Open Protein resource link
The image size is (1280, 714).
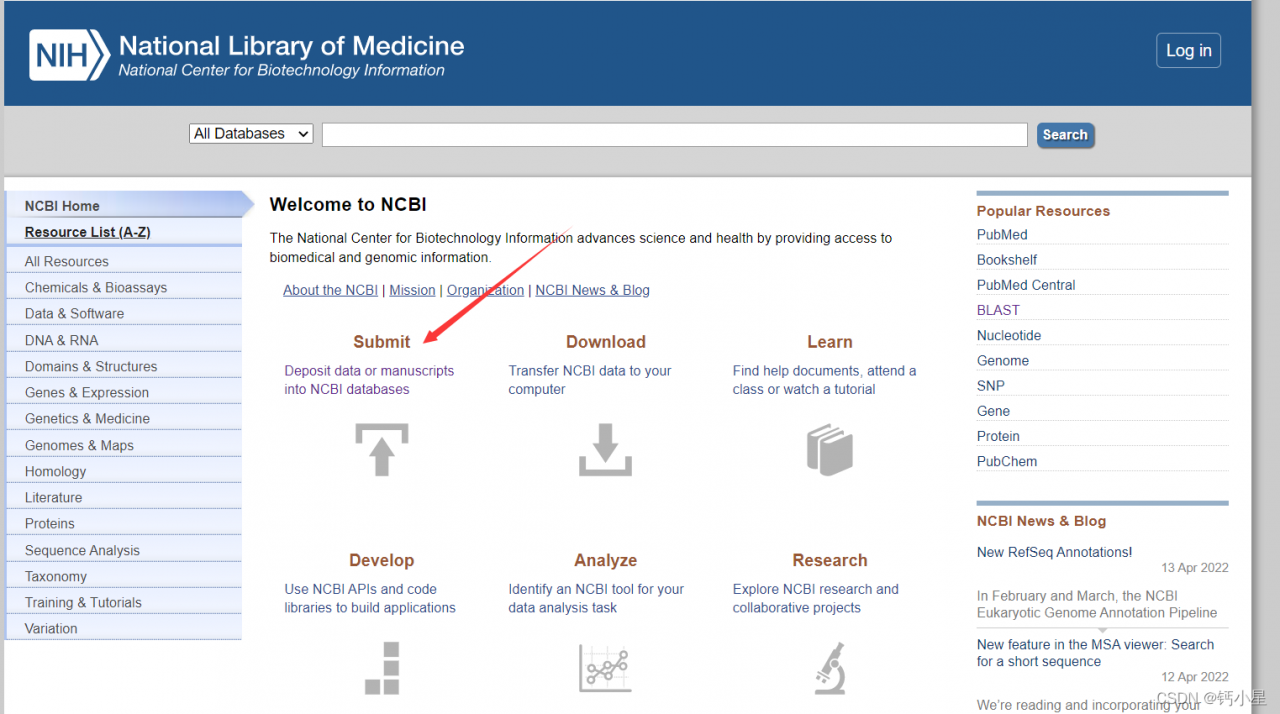pos(998,436)
